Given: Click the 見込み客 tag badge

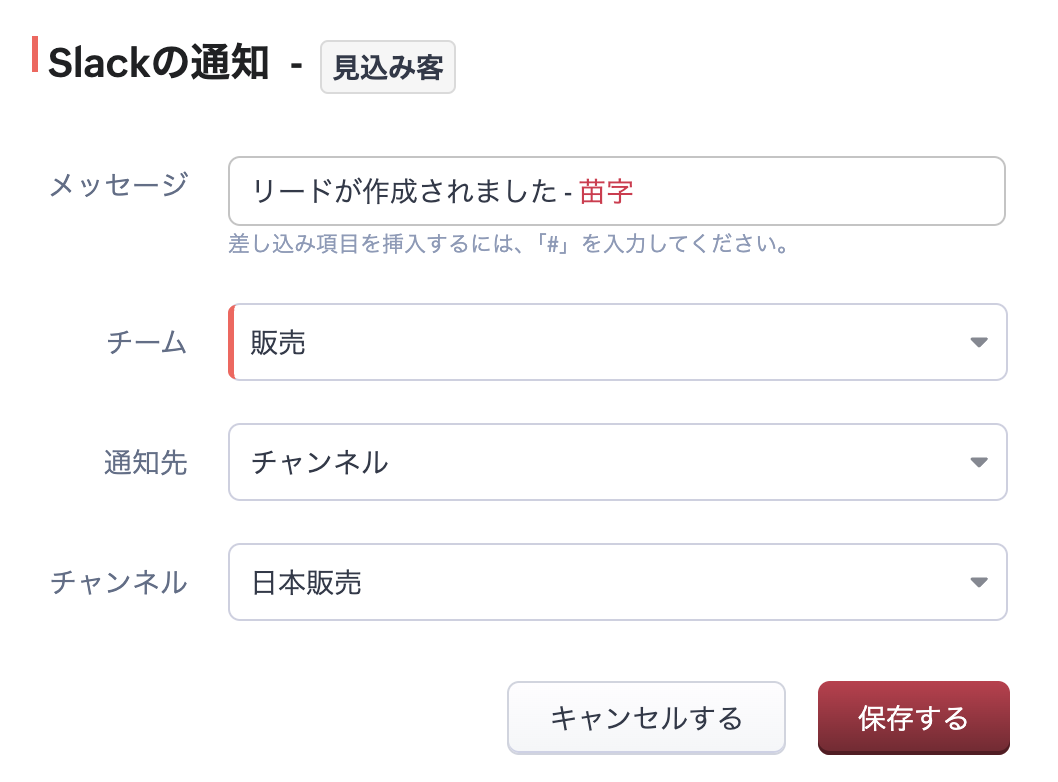Looking at the screenshot, I should (387, 67).
